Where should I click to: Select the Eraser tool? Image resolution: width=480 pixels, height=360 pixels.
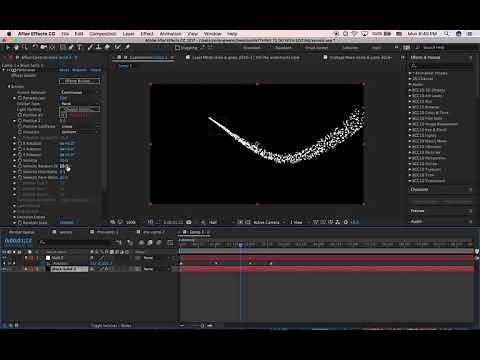(107, 47)
